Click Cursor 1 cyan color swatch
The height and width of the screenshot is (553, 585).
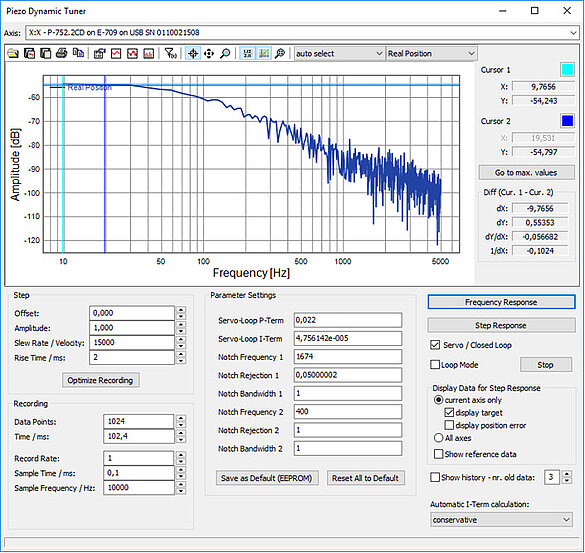(x=567, y=70)
